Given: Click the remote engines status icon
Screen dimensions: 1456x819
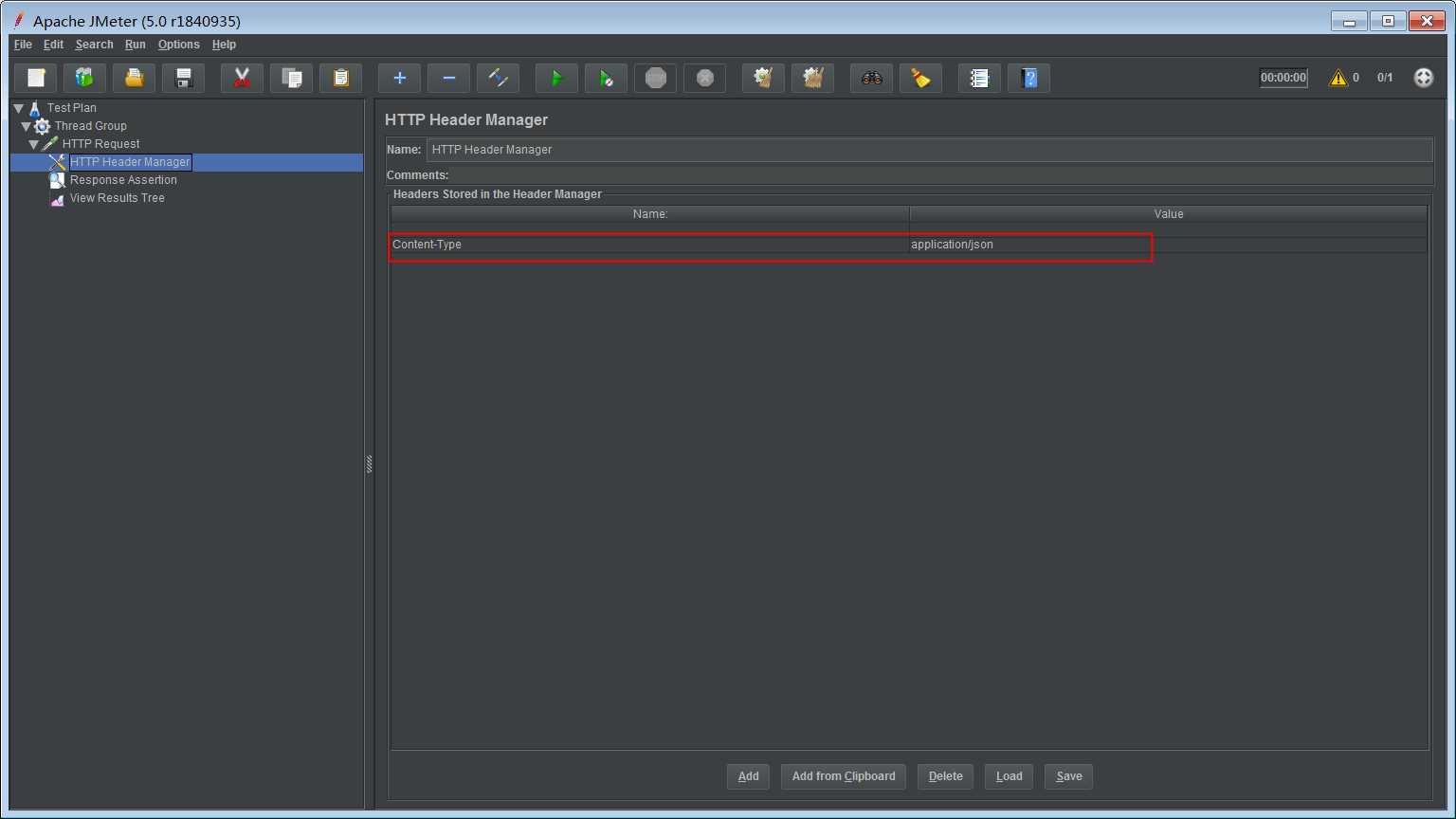Looking at the screenshot, I should pos(1424,78).
